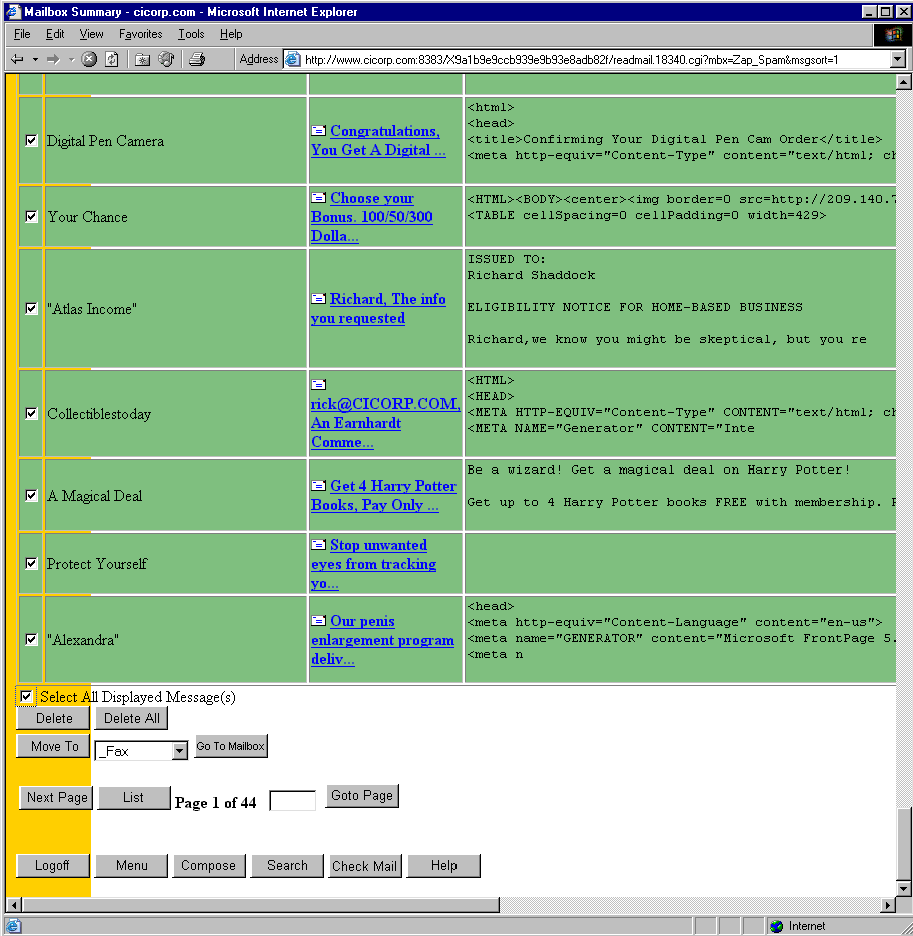
Task: Click the Forward arrow toolbar icon
Action: 53,59
